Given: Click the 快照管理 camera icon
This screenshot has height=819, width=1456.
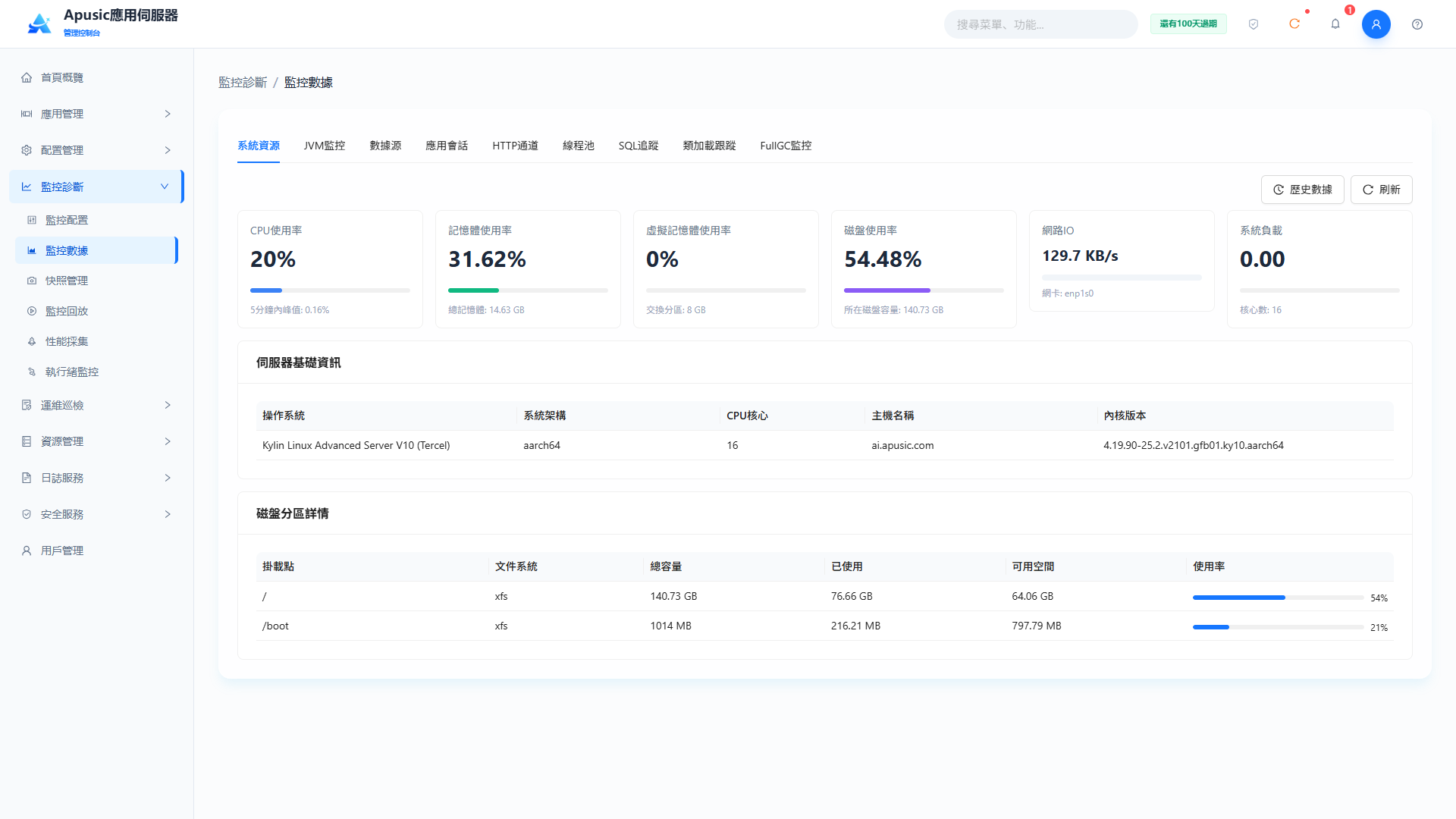Looking at the screenshot, I should click(x=32, y=281).
